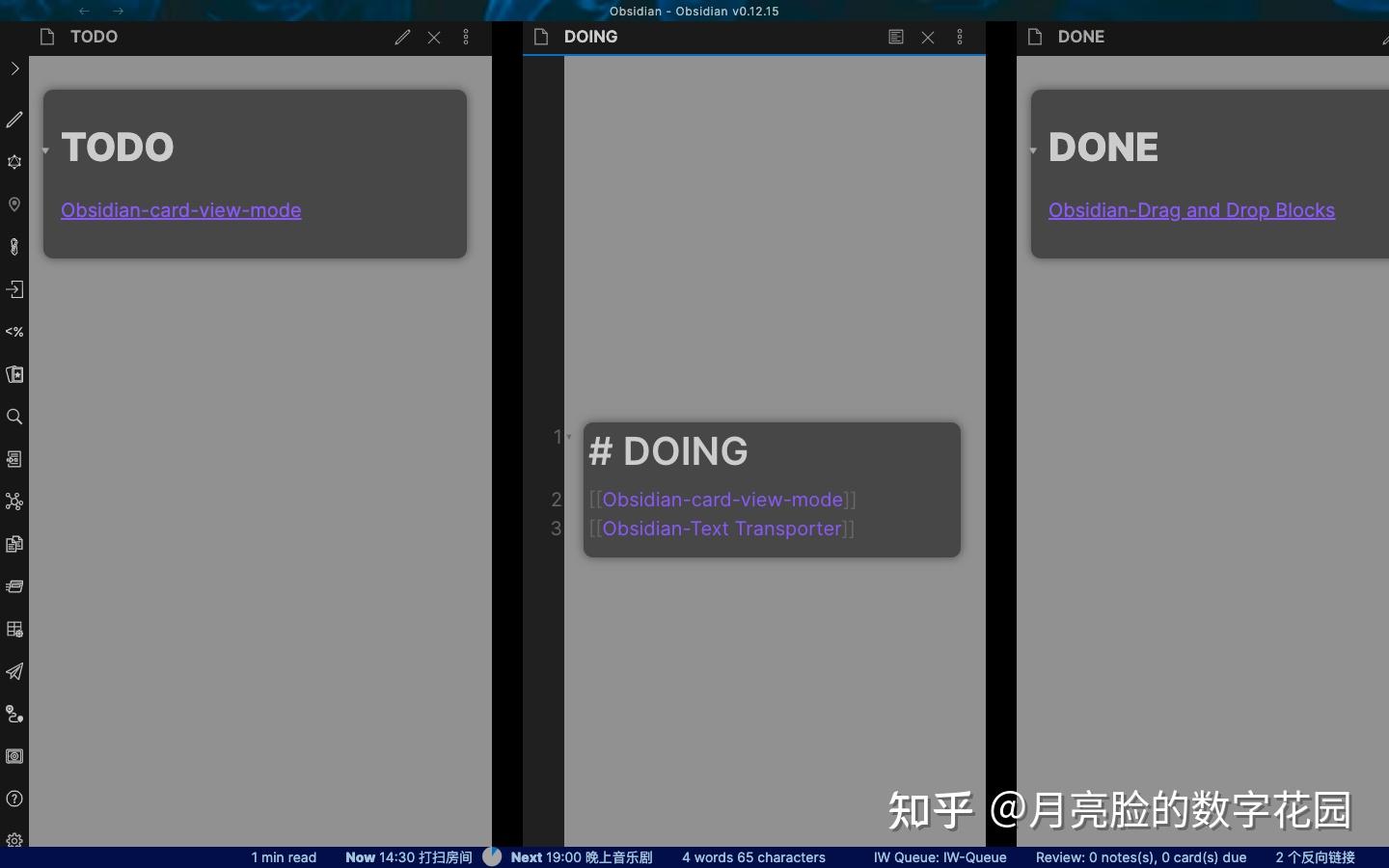The height and width of the screenshot is (868, 1389).
Task: Click the back navigation arrow at the top
Action: (84, 11)
